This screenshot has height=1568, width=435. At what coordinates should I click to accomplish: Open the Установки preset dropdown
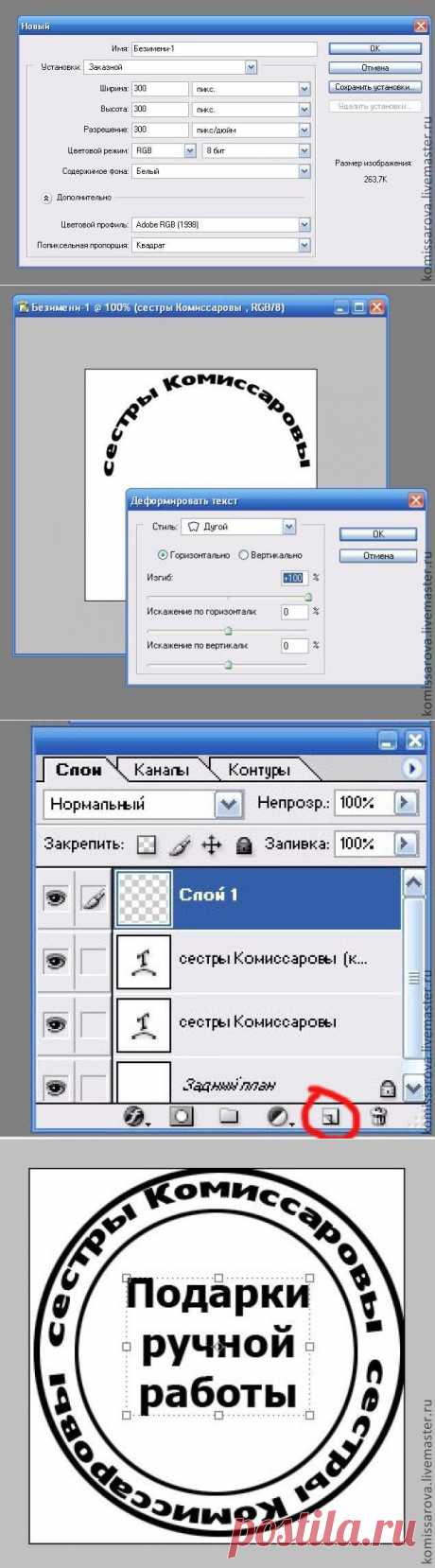pos(251,67)
